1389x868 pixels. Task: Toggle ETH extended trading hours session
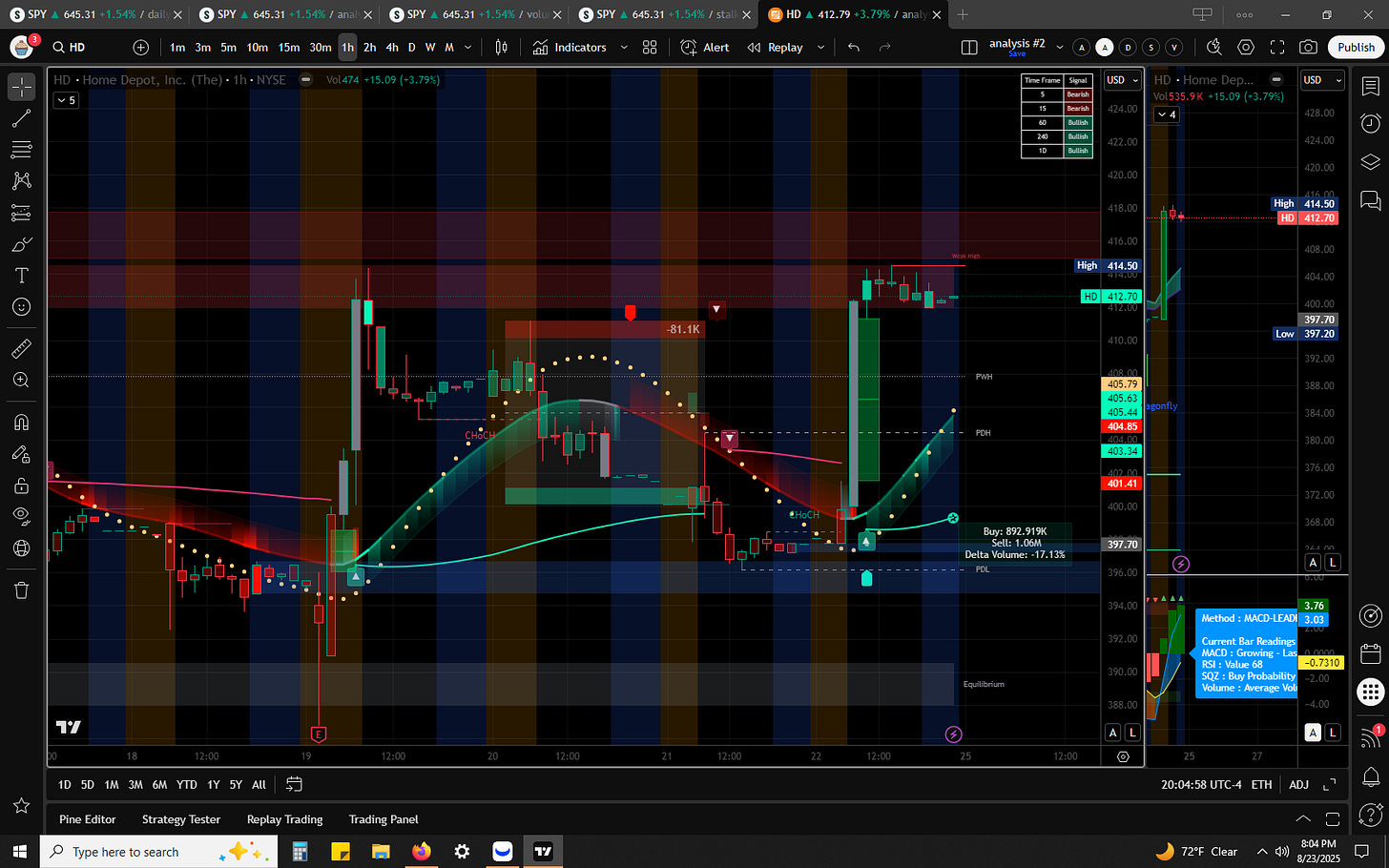pyautogui.click(x=1261, y=784)
